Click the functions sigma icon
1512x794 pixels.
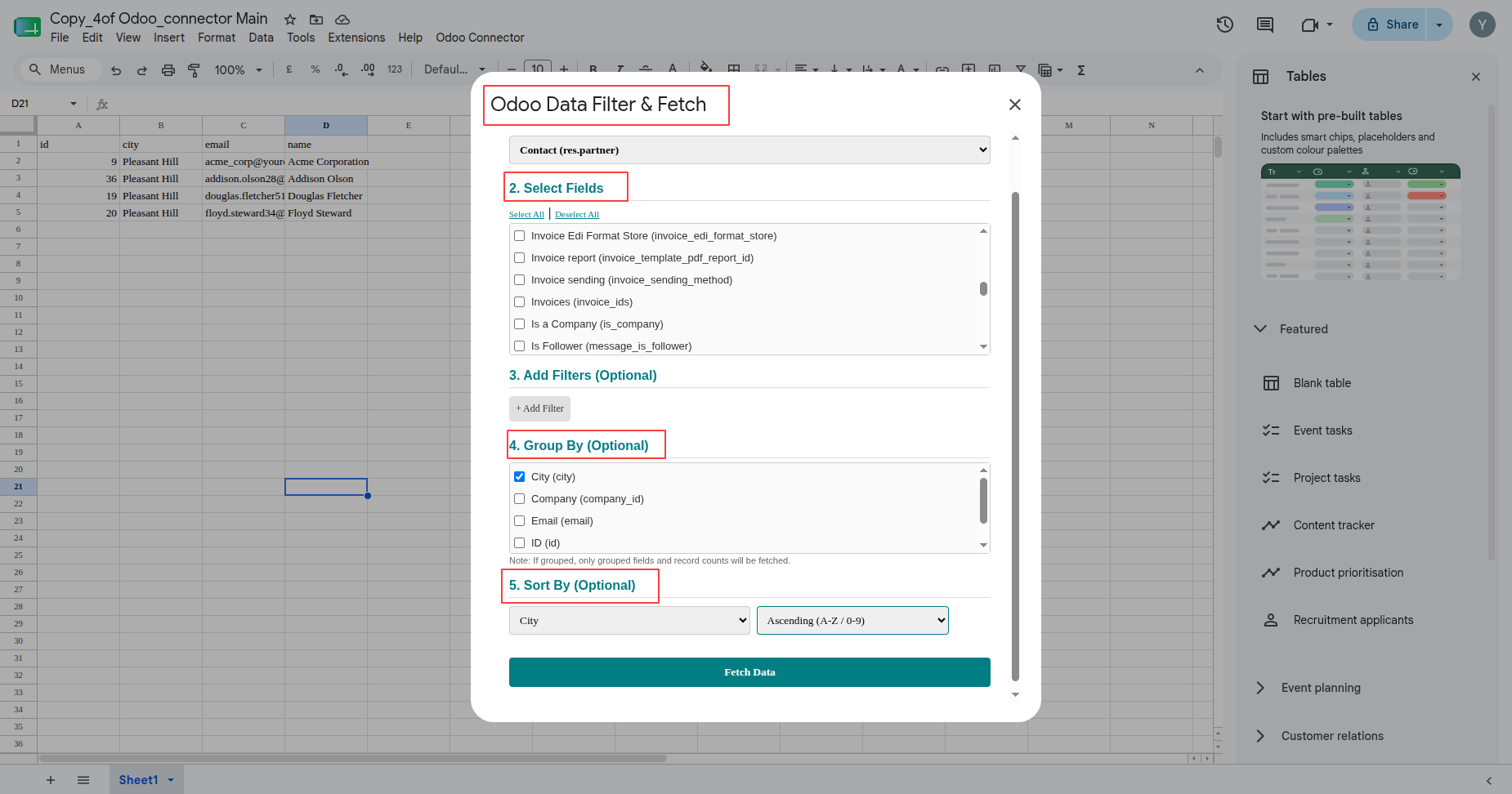[x=1081, y=70]
